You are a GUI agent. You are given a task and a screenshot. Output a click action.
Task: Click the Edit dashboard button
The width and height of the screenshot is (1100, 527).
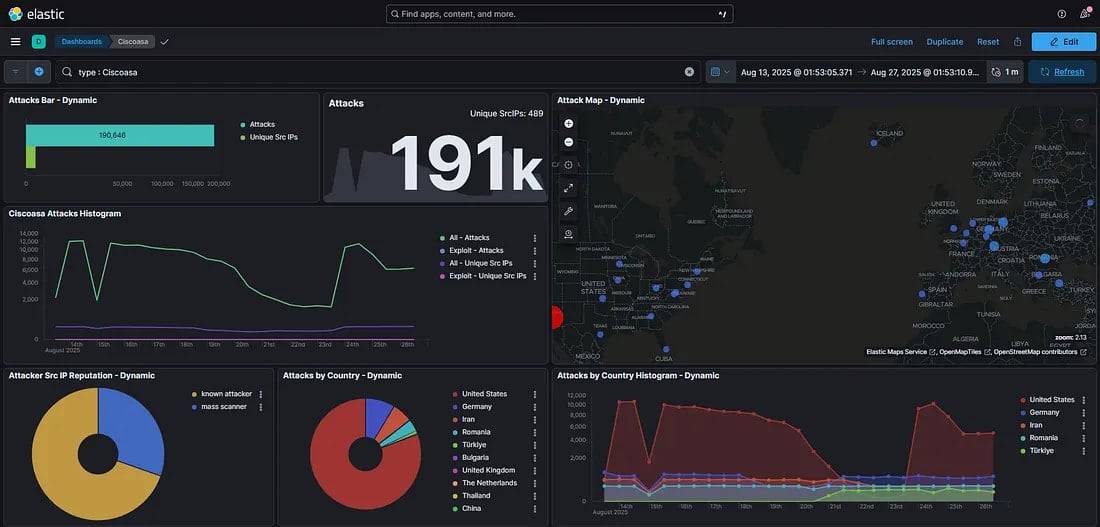click(x=1063, y=42)
